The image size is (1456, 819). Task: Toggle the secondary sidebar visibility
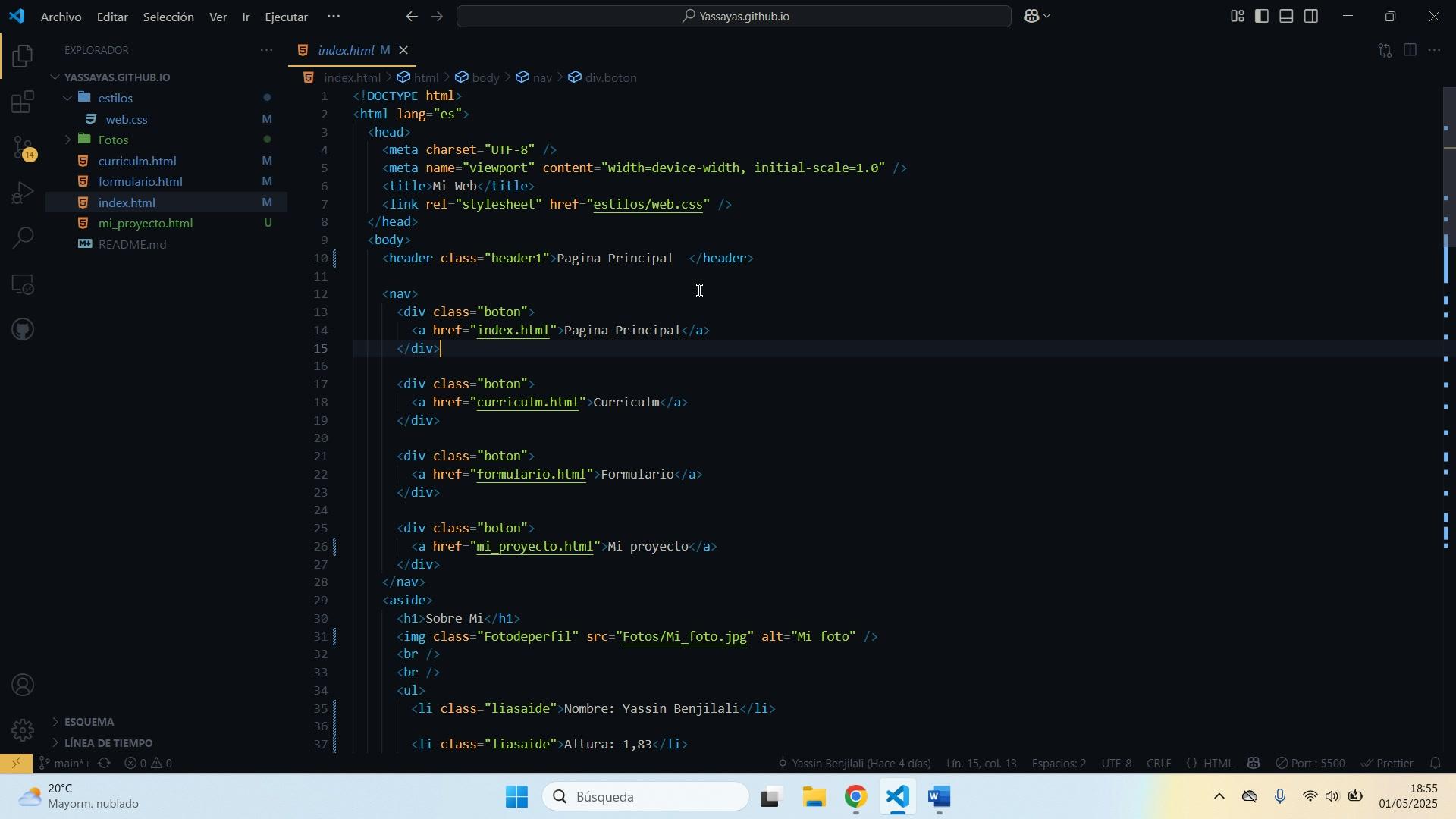pos(1312,16)
